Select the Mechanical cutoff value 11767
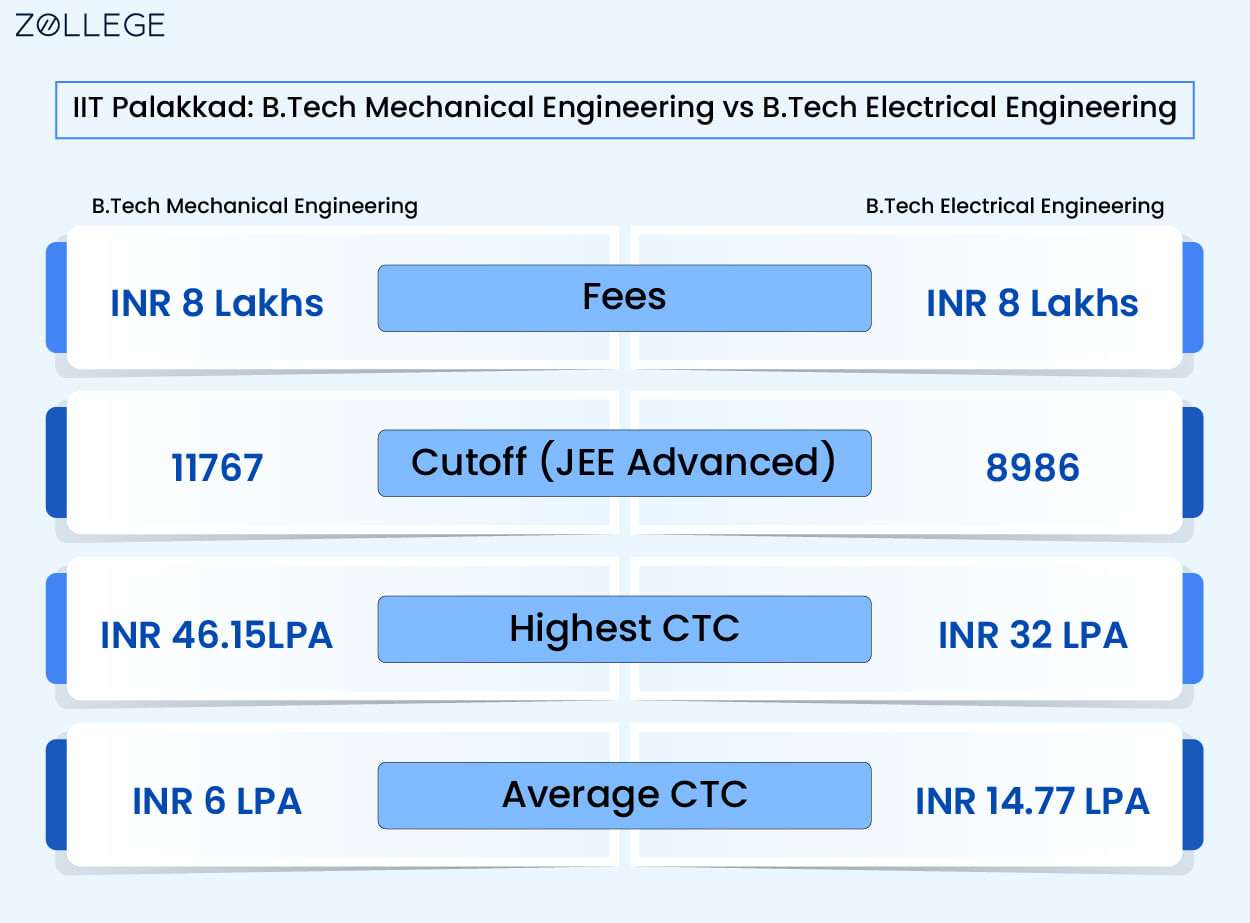The image size is (1250, 923). (217, 467)
